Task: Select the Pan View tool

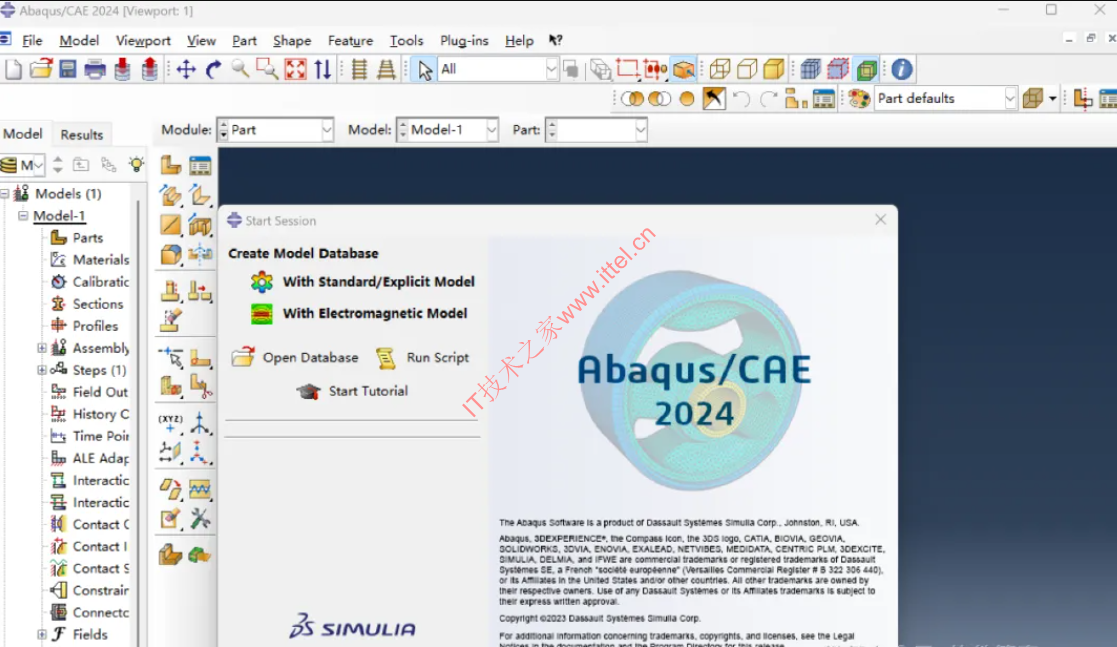Action: click(186, 69)
